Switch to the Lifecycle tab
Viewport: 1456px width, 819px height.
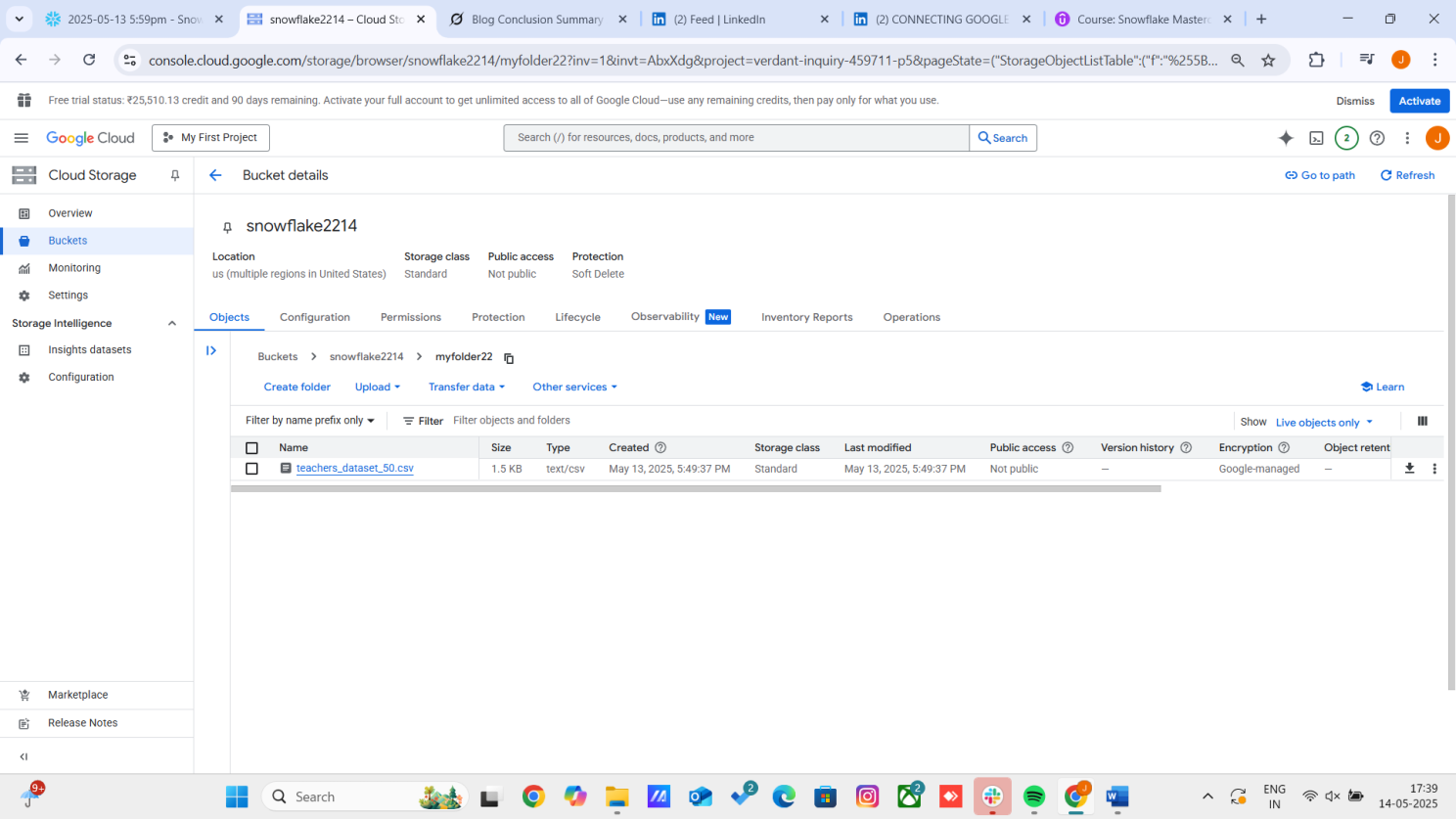click(577, 317)
